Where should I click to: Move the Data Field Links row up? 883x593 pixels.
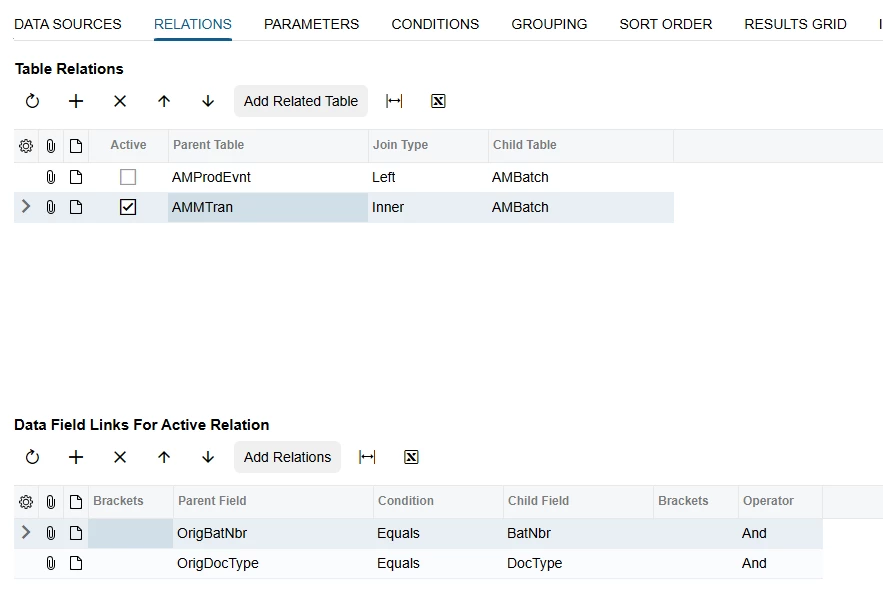click(164, 457)
